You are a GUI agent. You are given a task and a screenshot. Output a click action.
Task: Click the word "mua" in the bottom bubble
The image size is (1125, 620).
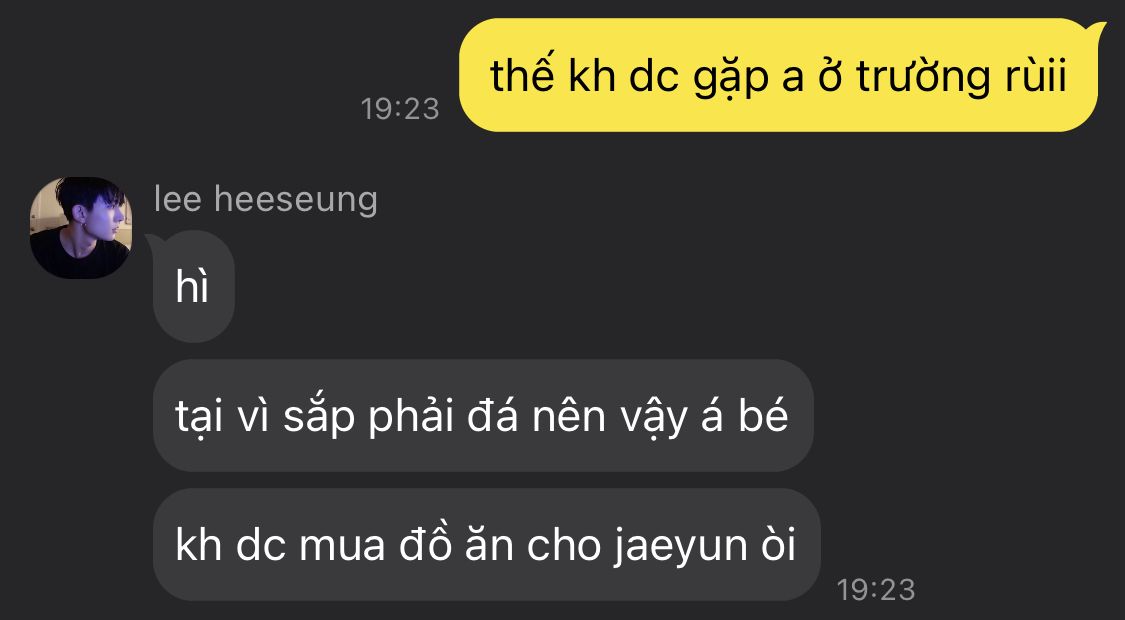342,547
